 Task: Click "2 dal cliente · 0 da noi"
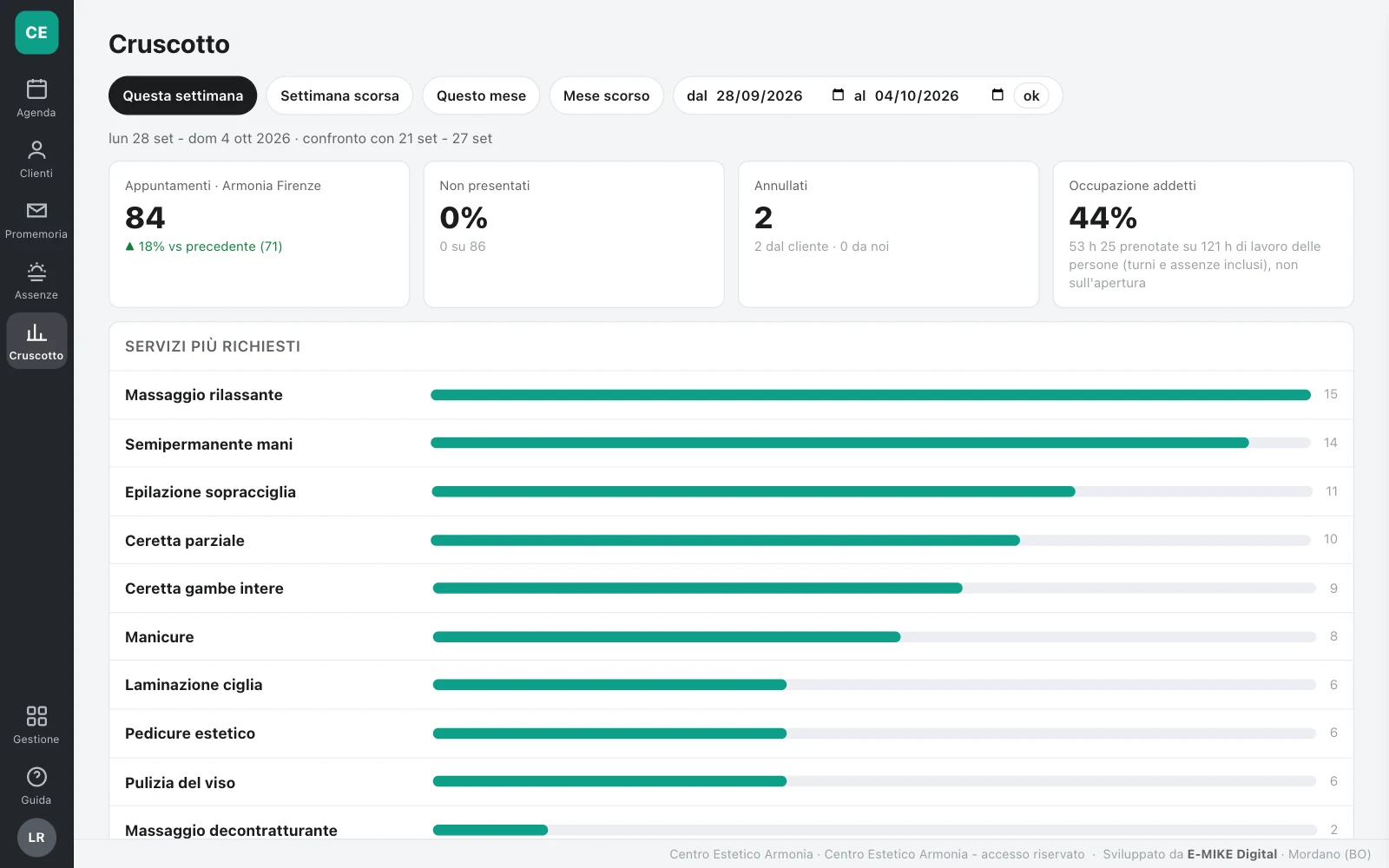(x=821, y=247)
